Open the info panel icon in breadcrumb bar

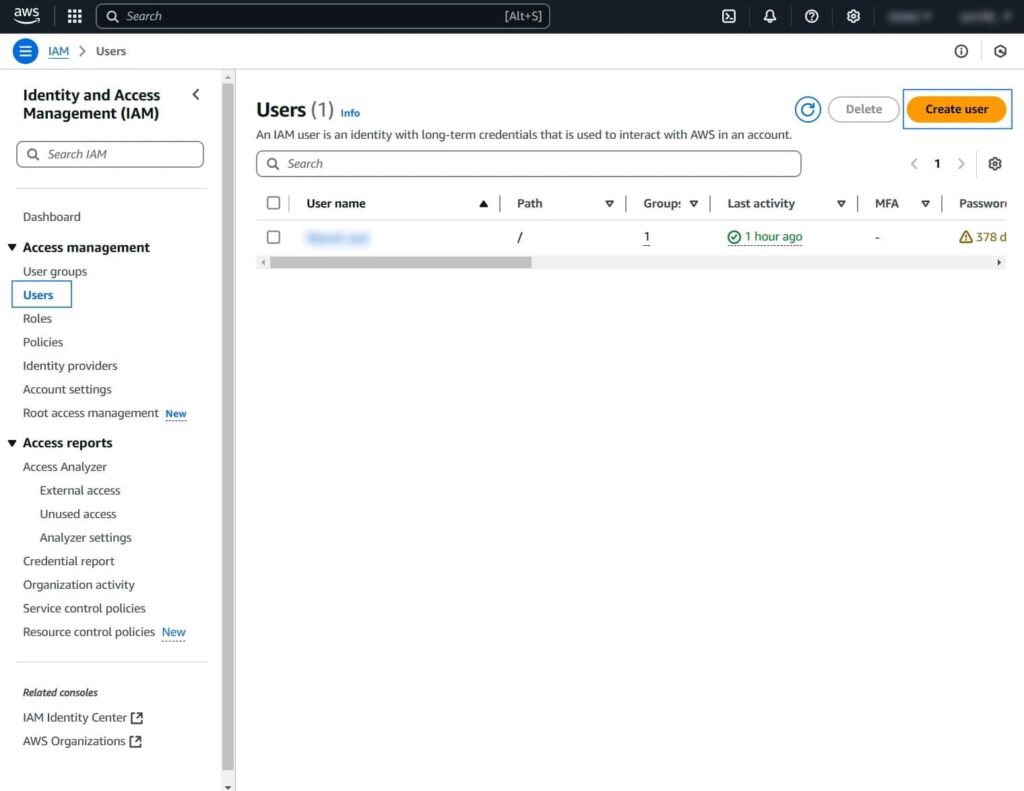pos(961,51)
